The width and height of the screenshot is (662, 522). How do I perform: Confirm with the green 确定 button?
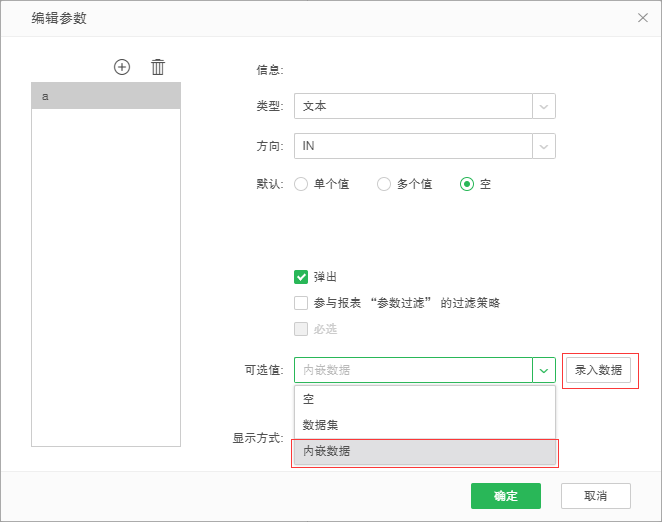point(506,496)
